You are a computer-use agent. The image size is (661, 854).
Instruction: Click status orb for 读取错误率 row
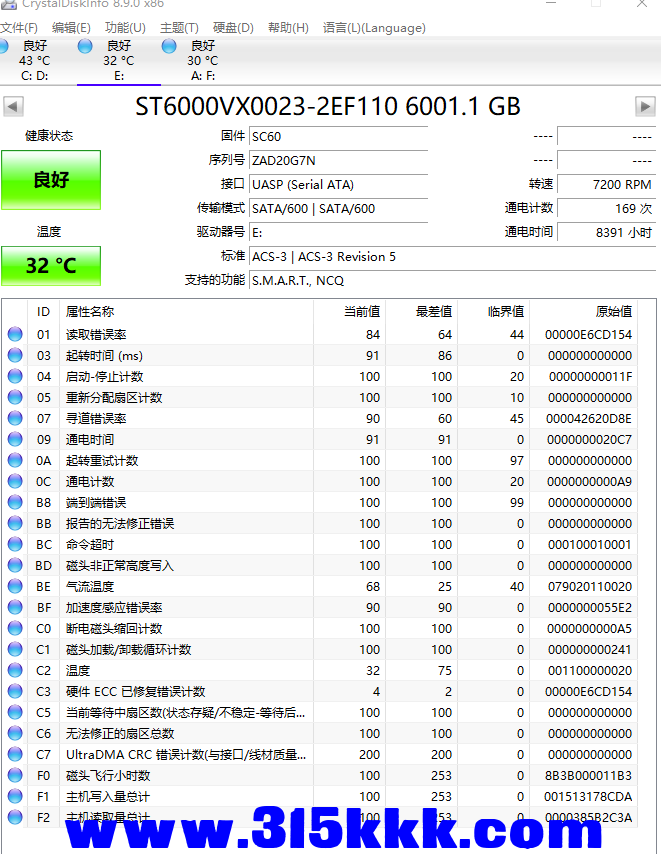click(15, 335)
